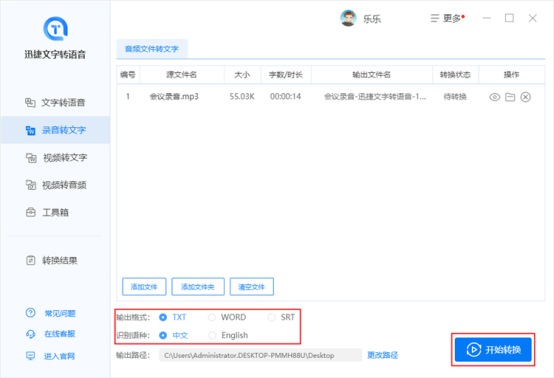
Task: Click the 操作 column header
Action: (511, 75)
